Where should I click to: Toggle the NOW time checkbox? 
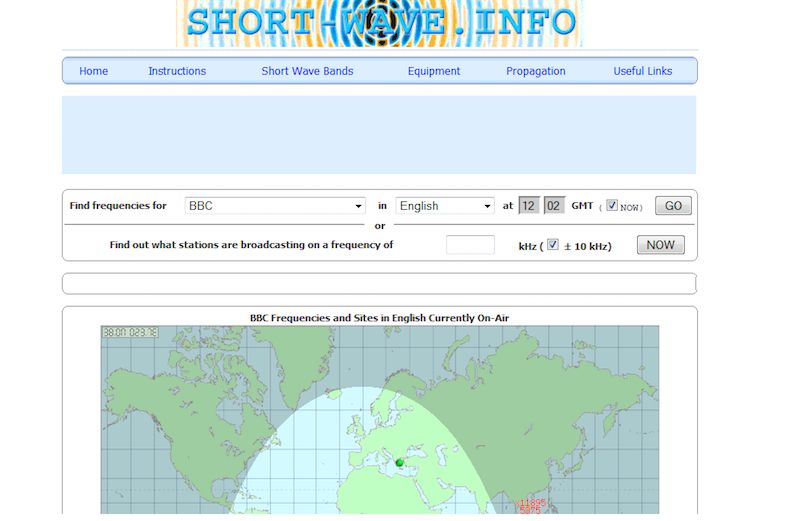coord(612,205)
